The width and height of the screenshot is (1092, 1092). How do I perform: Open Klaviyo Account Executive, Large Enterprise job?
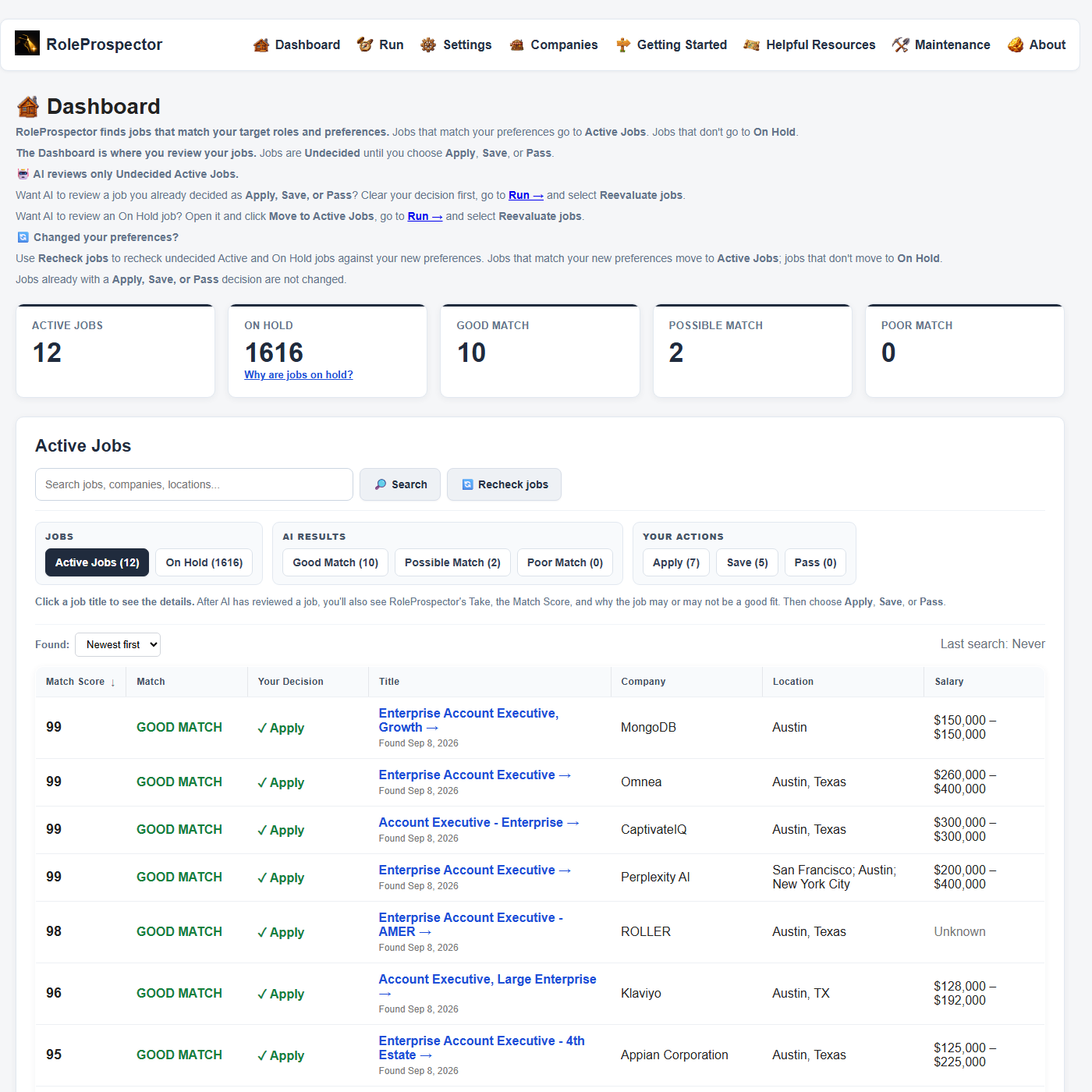click(487, 986)
